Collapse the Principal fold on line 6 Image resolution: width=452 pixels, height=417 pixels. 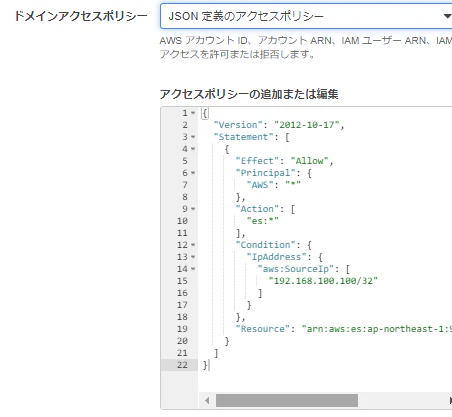[193, 173]
